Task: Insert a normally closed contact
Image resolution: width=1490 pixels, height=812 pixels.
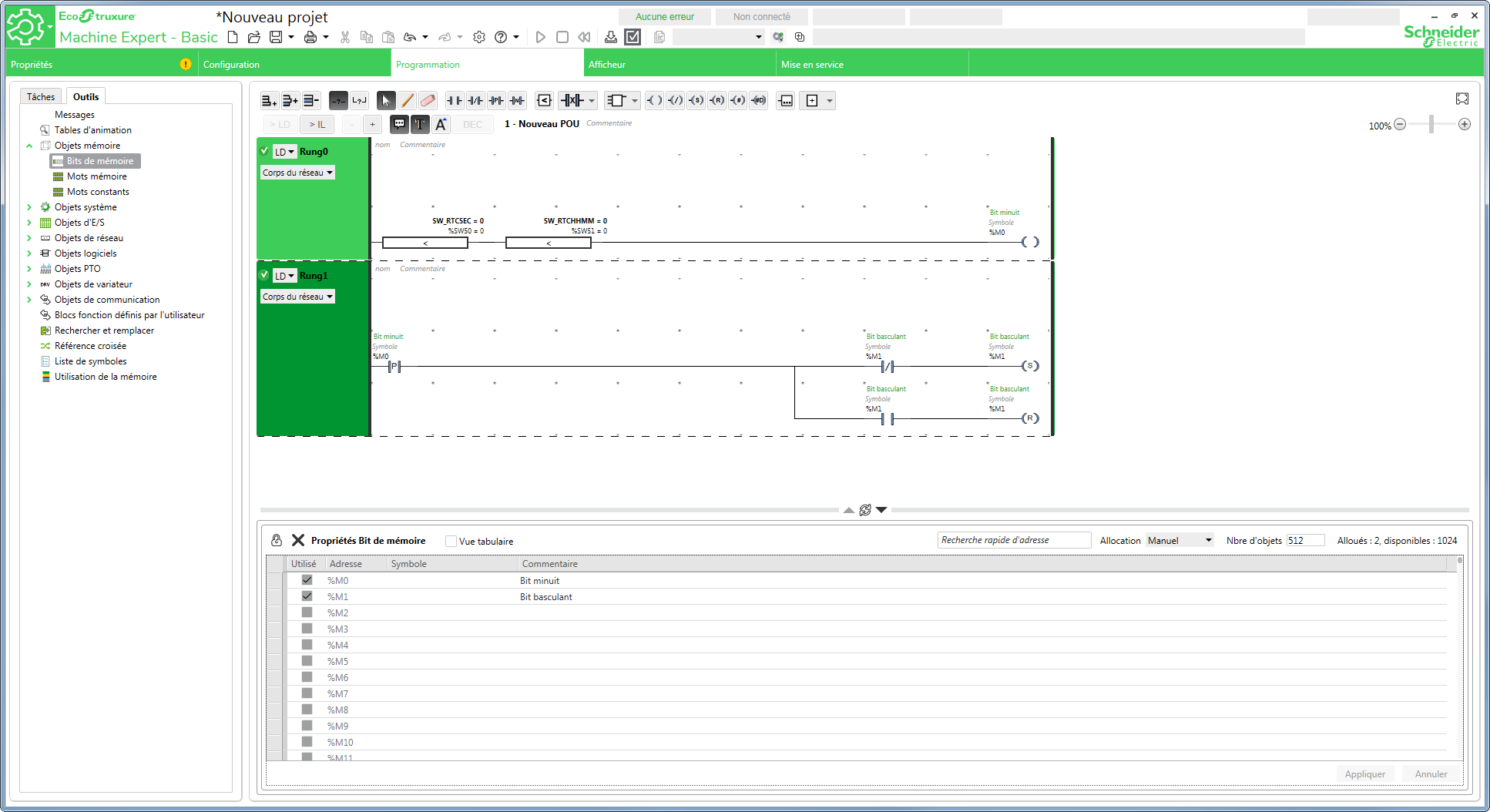Action: click(475, 101)
